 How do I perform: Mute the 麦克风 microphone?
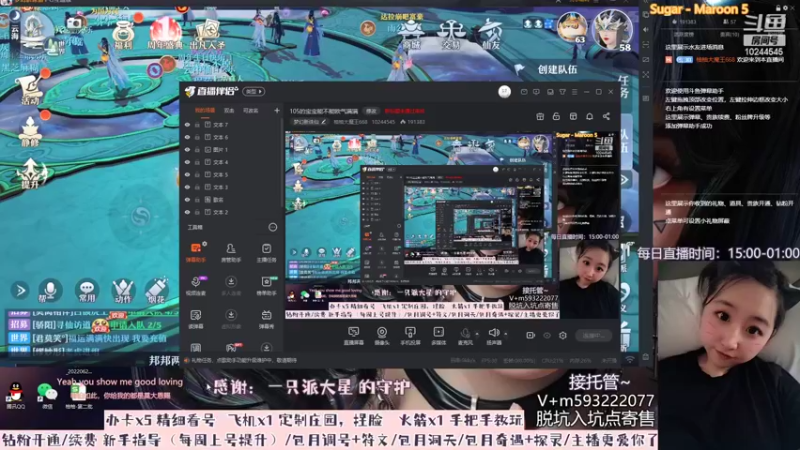[x=465, y=336]
